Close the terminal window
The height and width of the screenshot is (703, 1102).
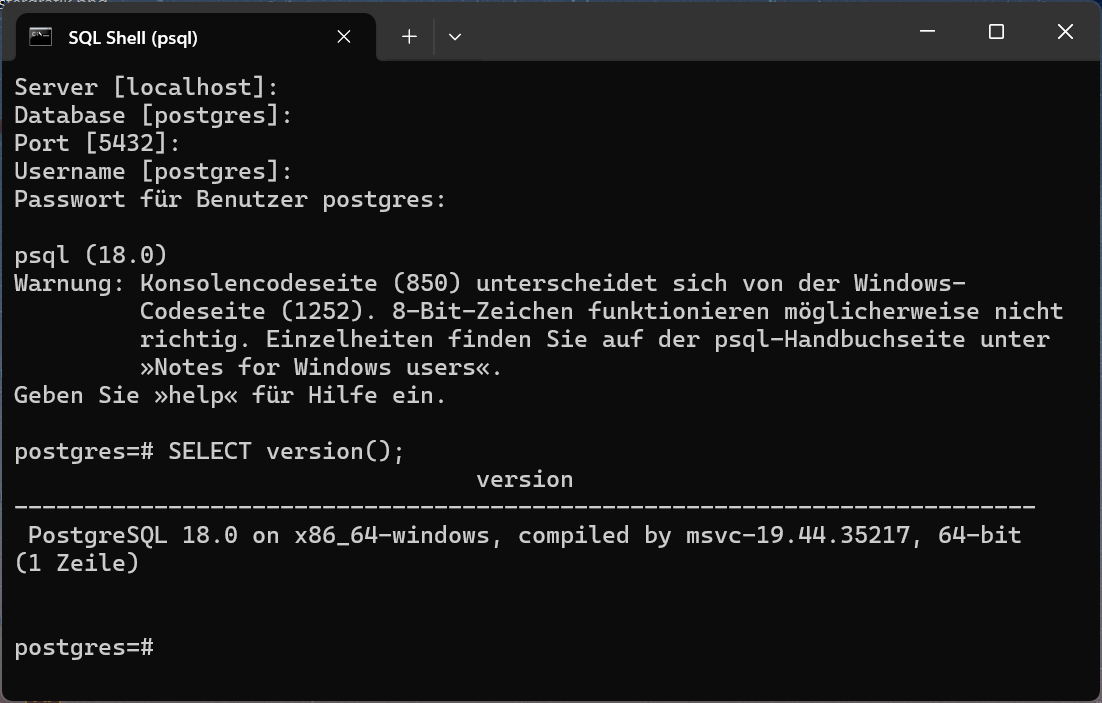1065,32
